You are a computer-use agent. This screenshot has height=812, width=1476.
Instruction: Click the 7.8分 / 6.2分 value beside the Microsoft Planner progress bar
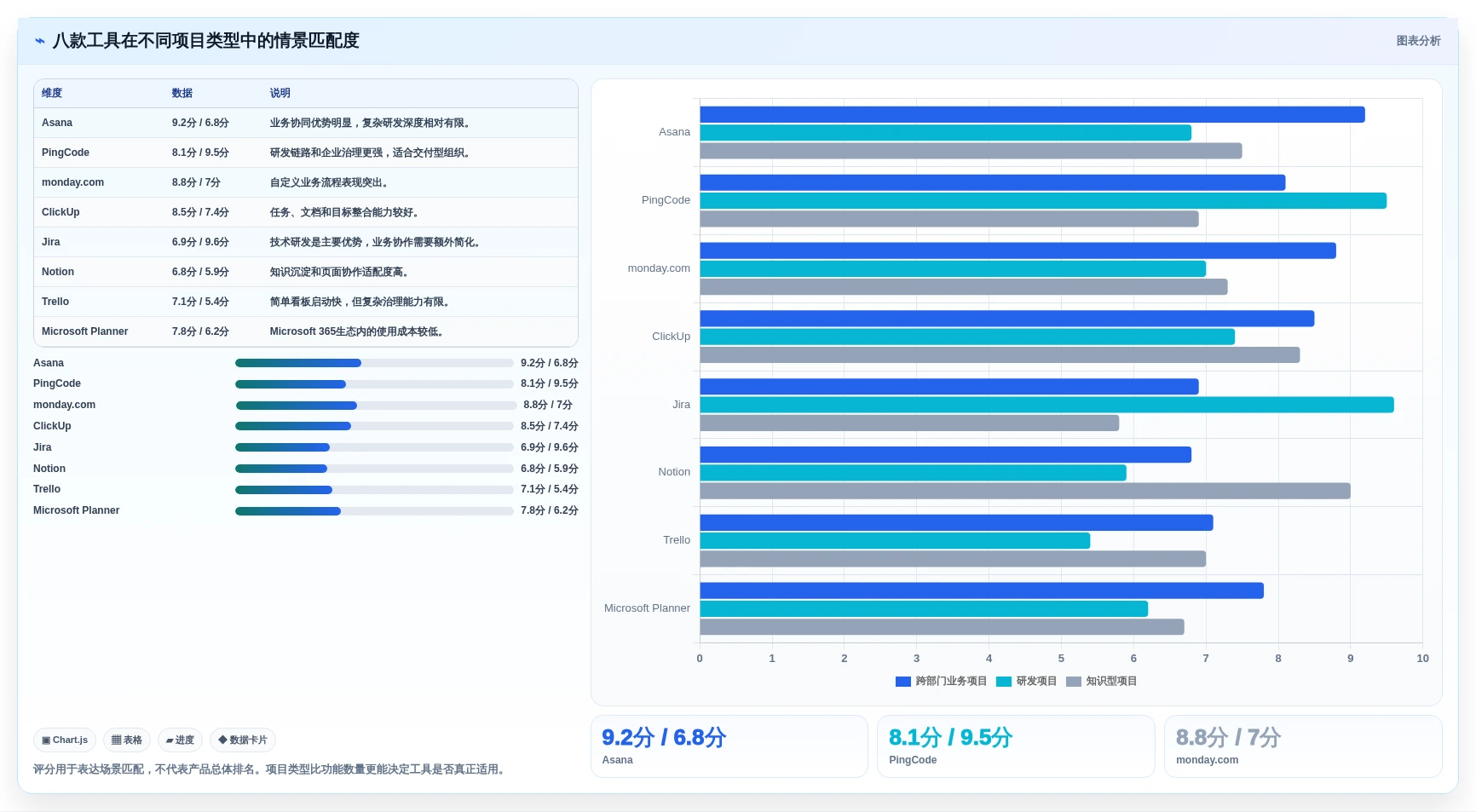(550, 510)
